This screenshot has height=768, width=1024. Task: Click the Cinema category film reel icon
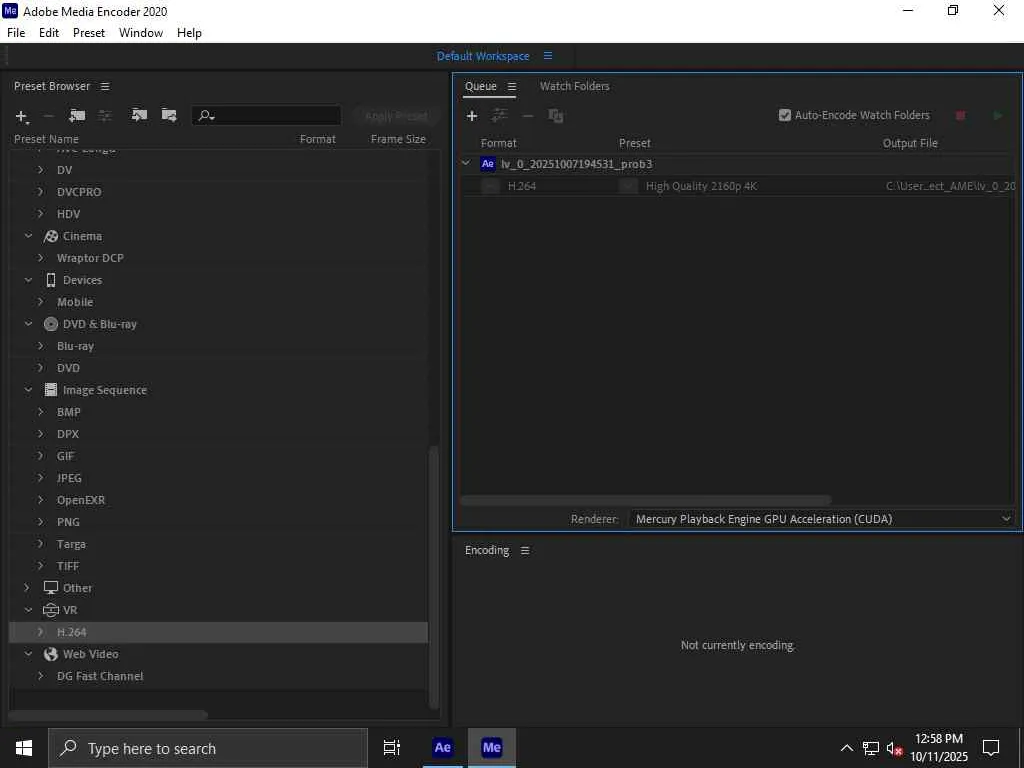[x=51, y=236]
